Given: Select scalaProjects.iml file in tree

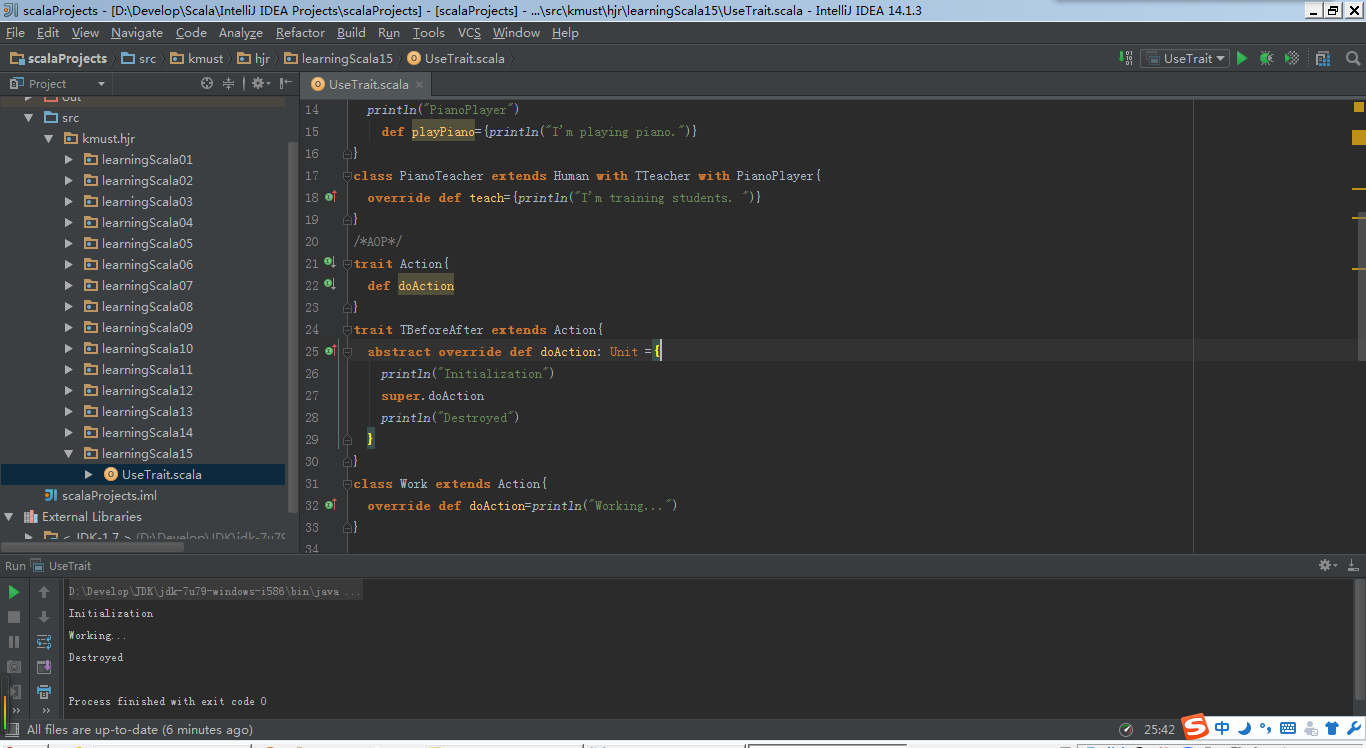Looking at the screenshot, I should click(100, 496).
